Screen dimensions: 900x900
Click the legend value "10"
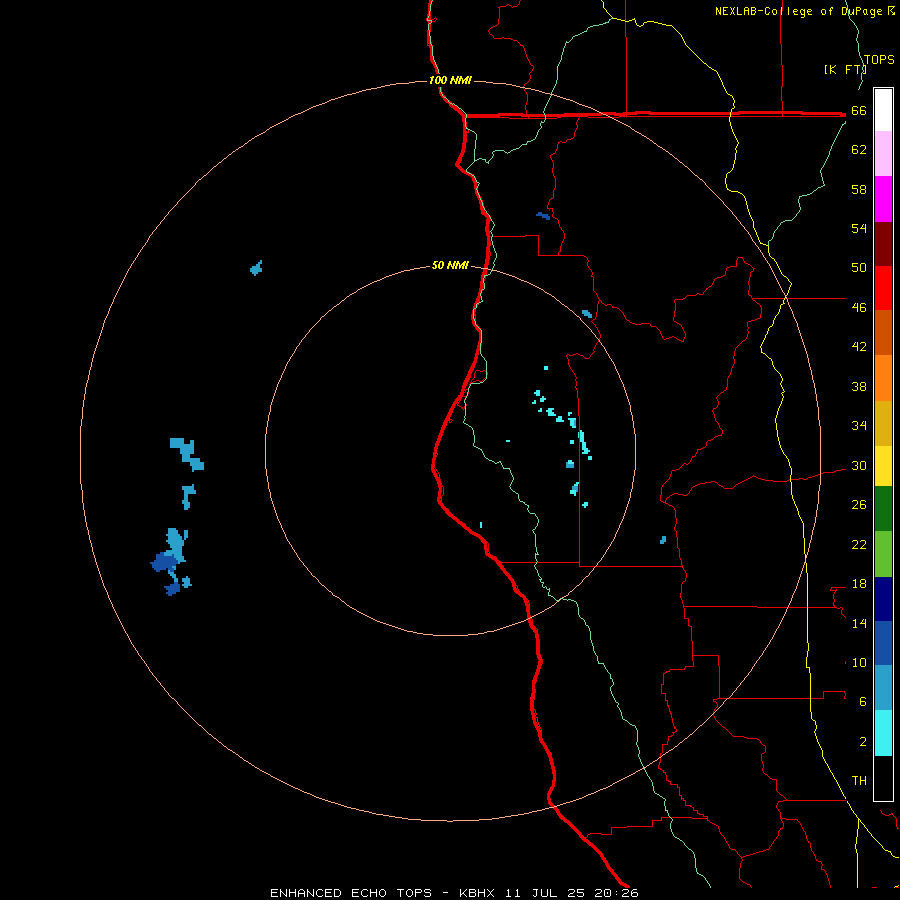[x=859, y=663]
